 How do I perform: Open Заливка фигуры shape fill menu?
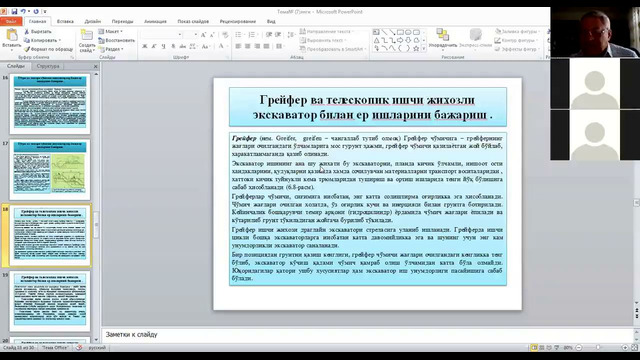tap(517, 31)
